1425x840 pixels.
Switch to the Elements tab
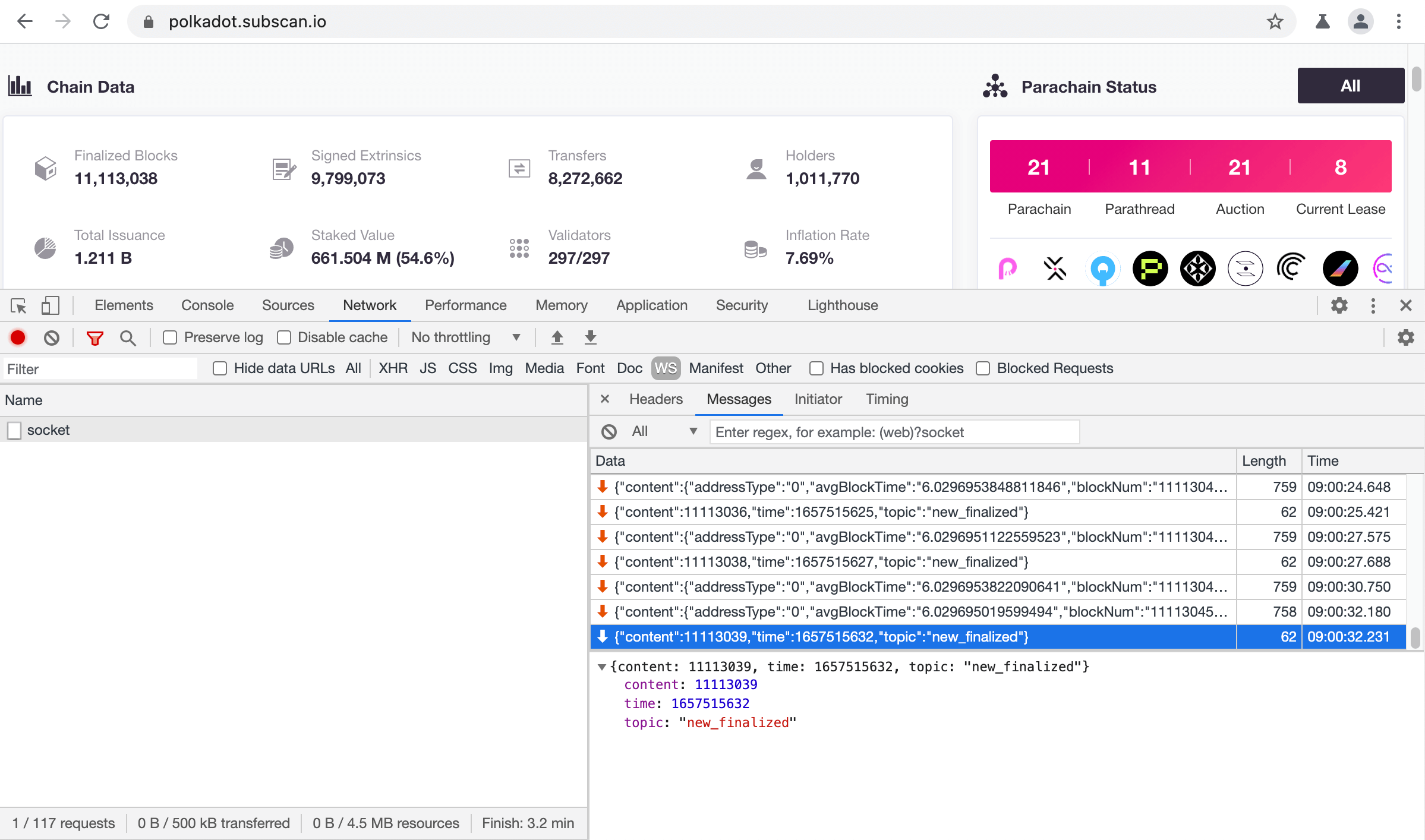click(124, 305)
